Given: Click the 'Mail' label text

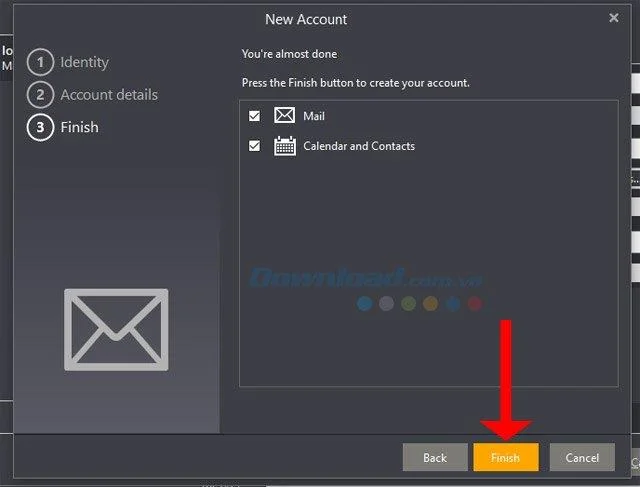Looking at the screenshot, I should (314, 116).
